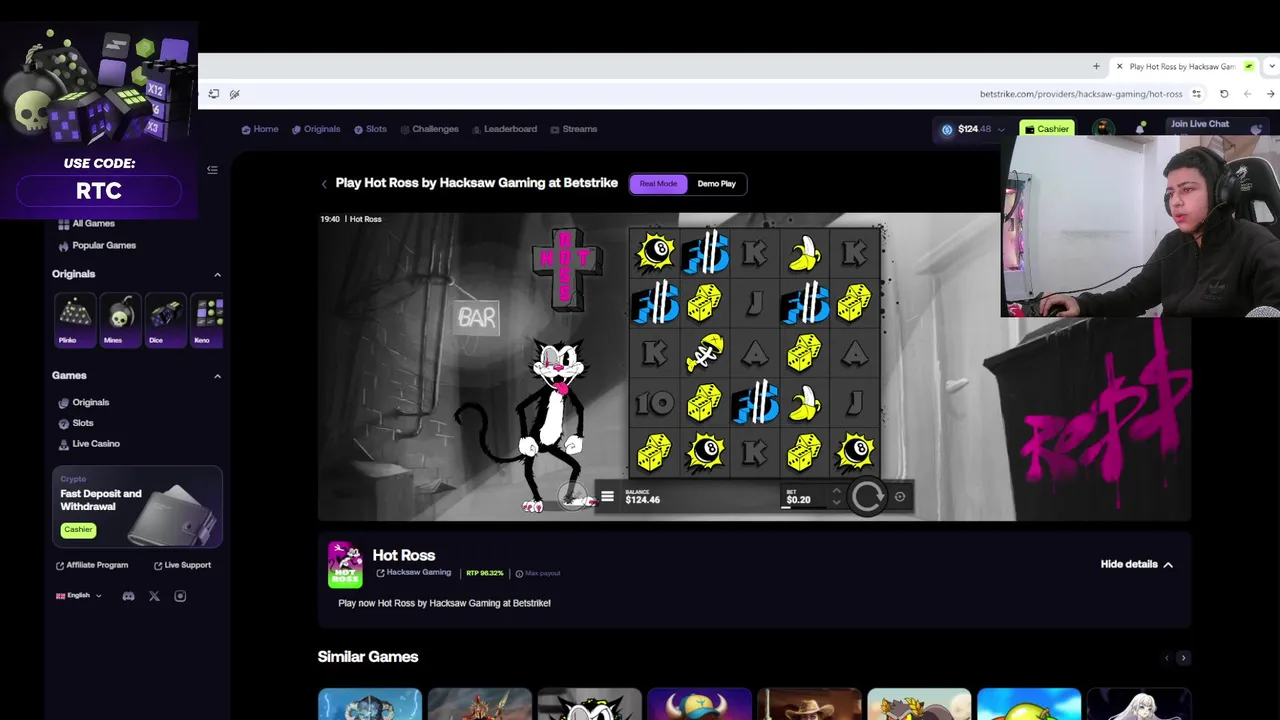Open Challenges in top navigation
The image size is (1280, 720).
point(429,129)
